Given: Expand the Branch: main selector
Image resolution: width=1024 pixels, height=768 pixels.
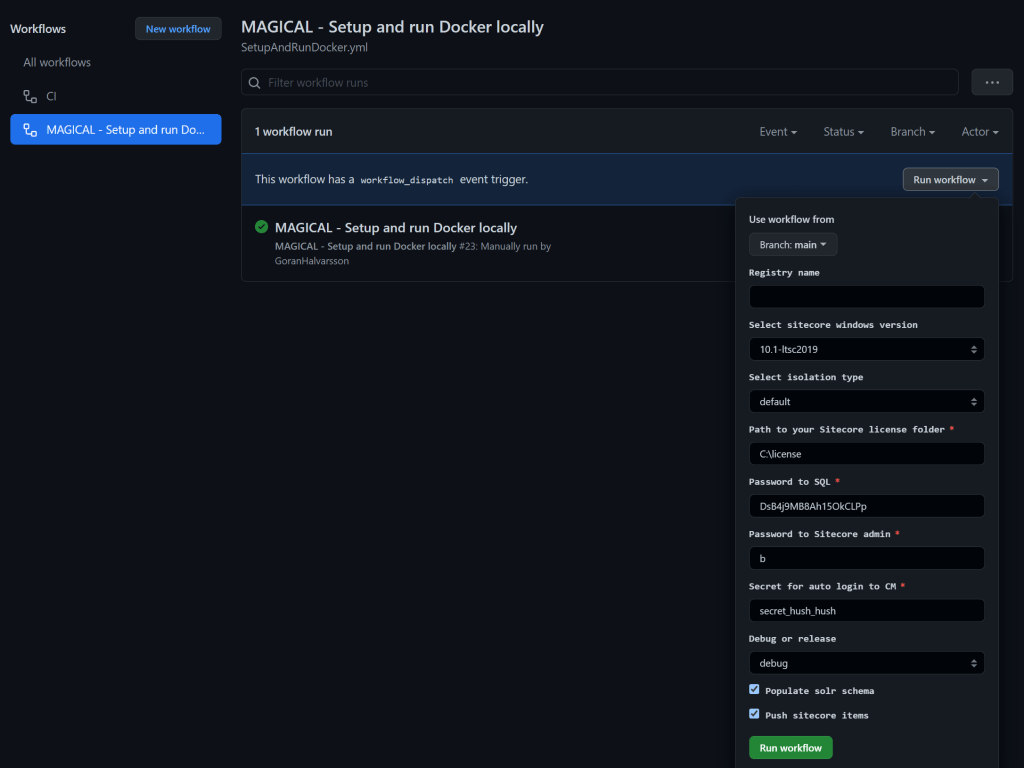Looking at the screenshot, I should tap(793, 245).
